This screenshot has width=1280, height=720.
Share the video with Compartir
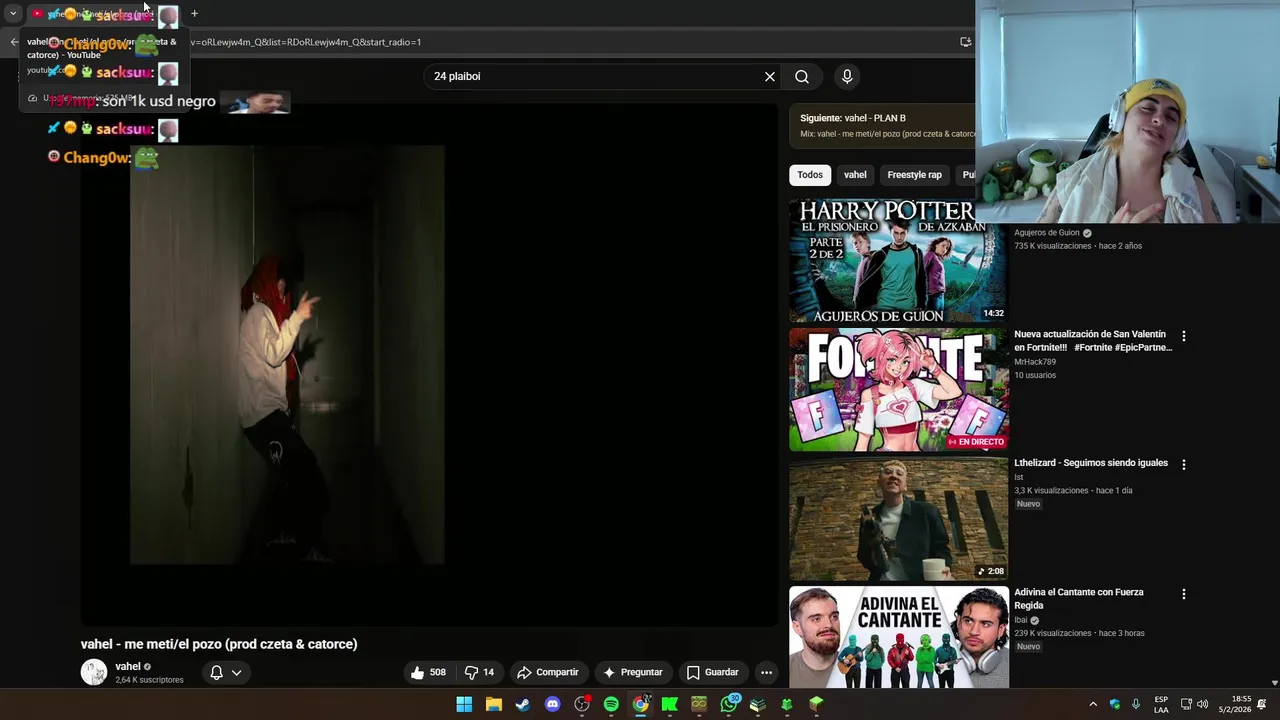tap(548, 672)
